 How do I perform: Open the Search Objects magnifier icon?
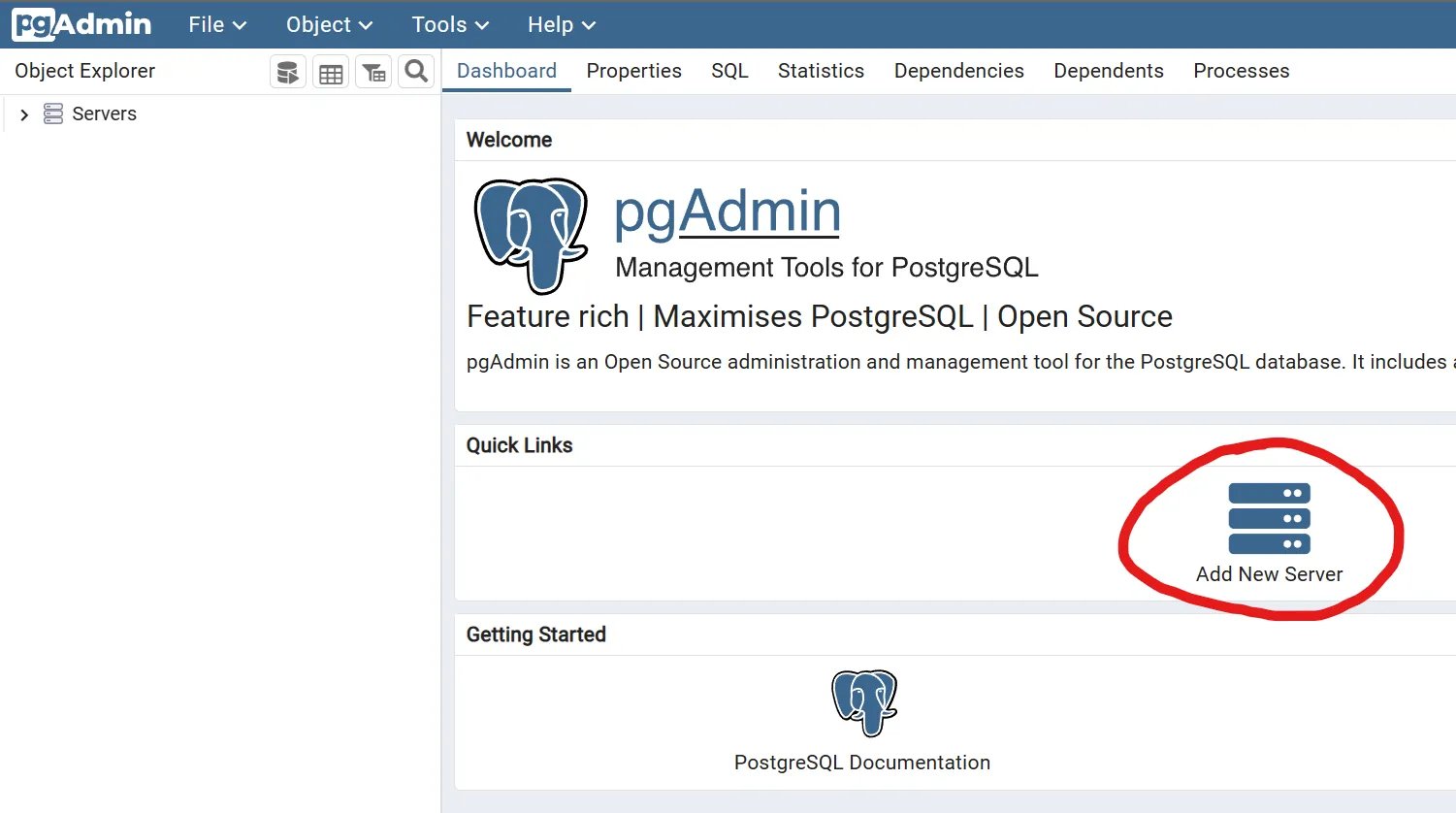click(x=415, y=71)
